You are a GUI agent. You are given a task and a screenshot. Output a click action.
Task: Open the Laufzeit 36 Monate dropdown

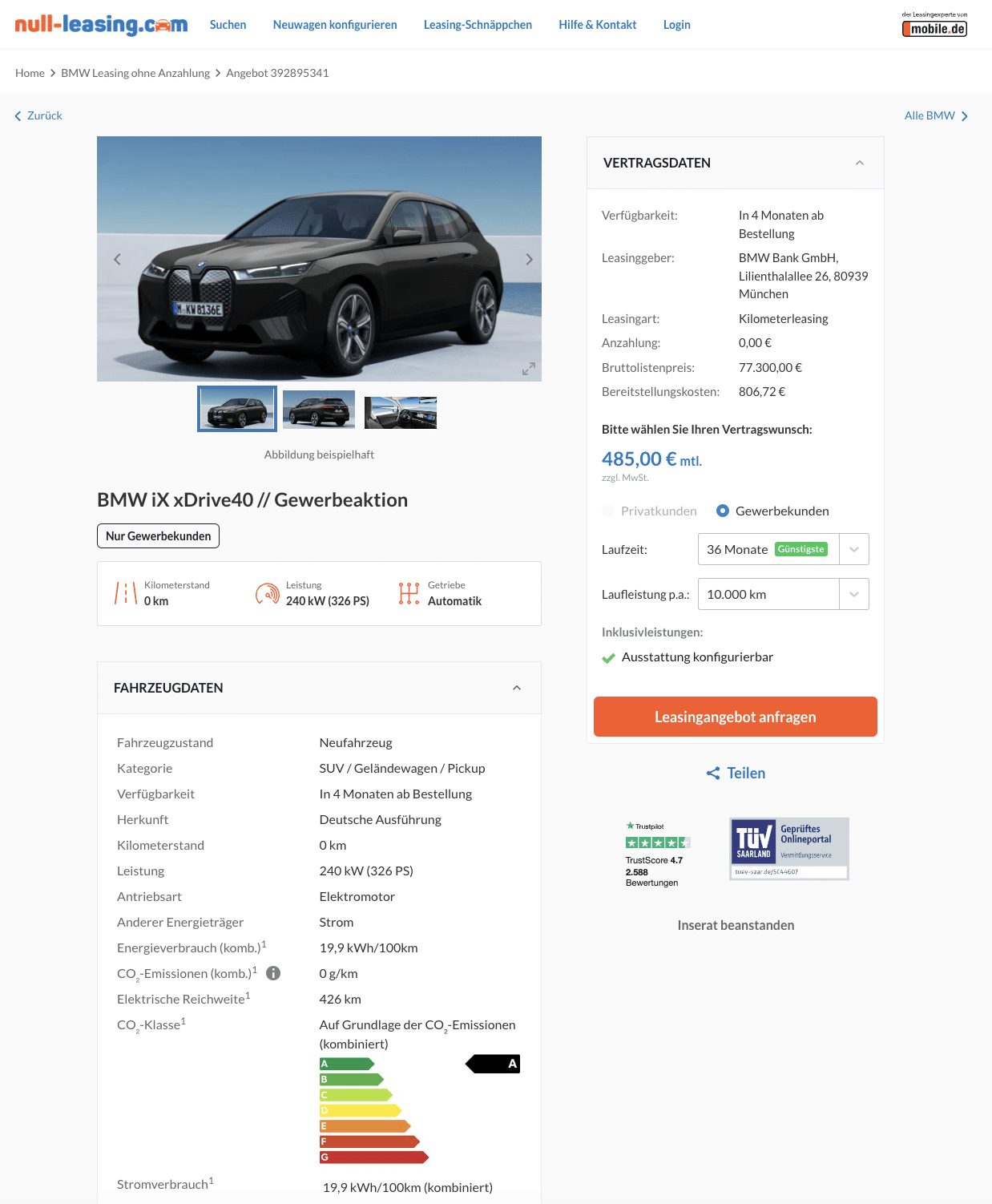784,549
